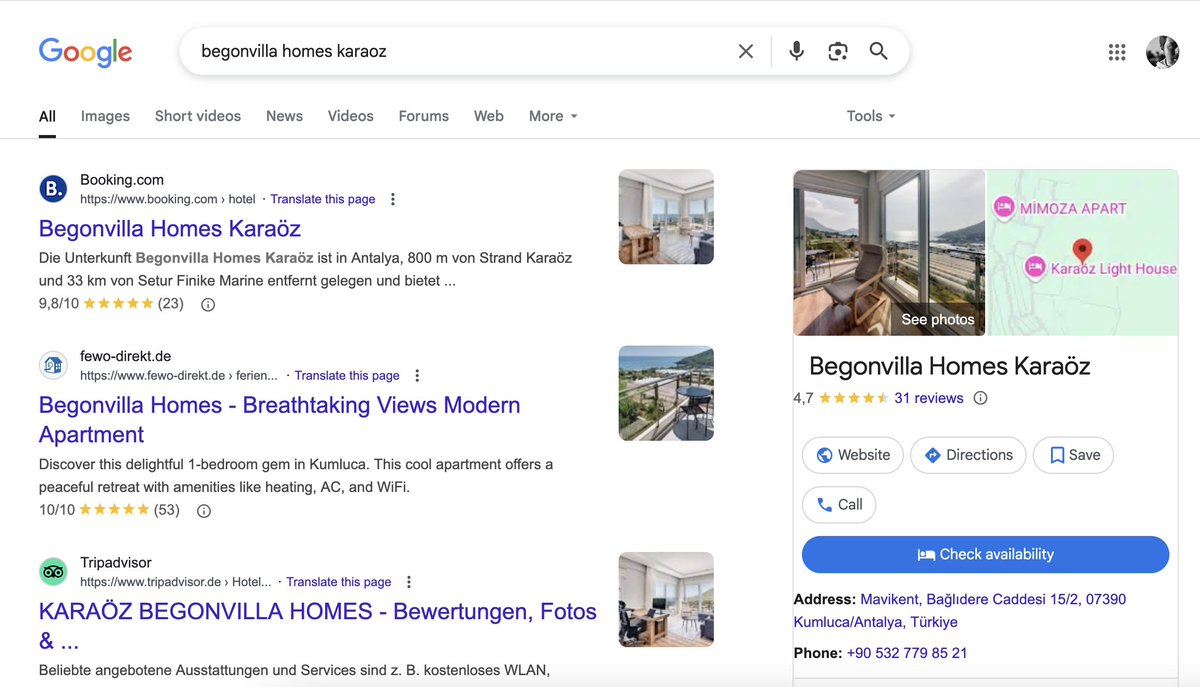Click the map thumbnail in knowledge panel
This screenshot has width=1200, height=687.
(x=1083, y=252)
